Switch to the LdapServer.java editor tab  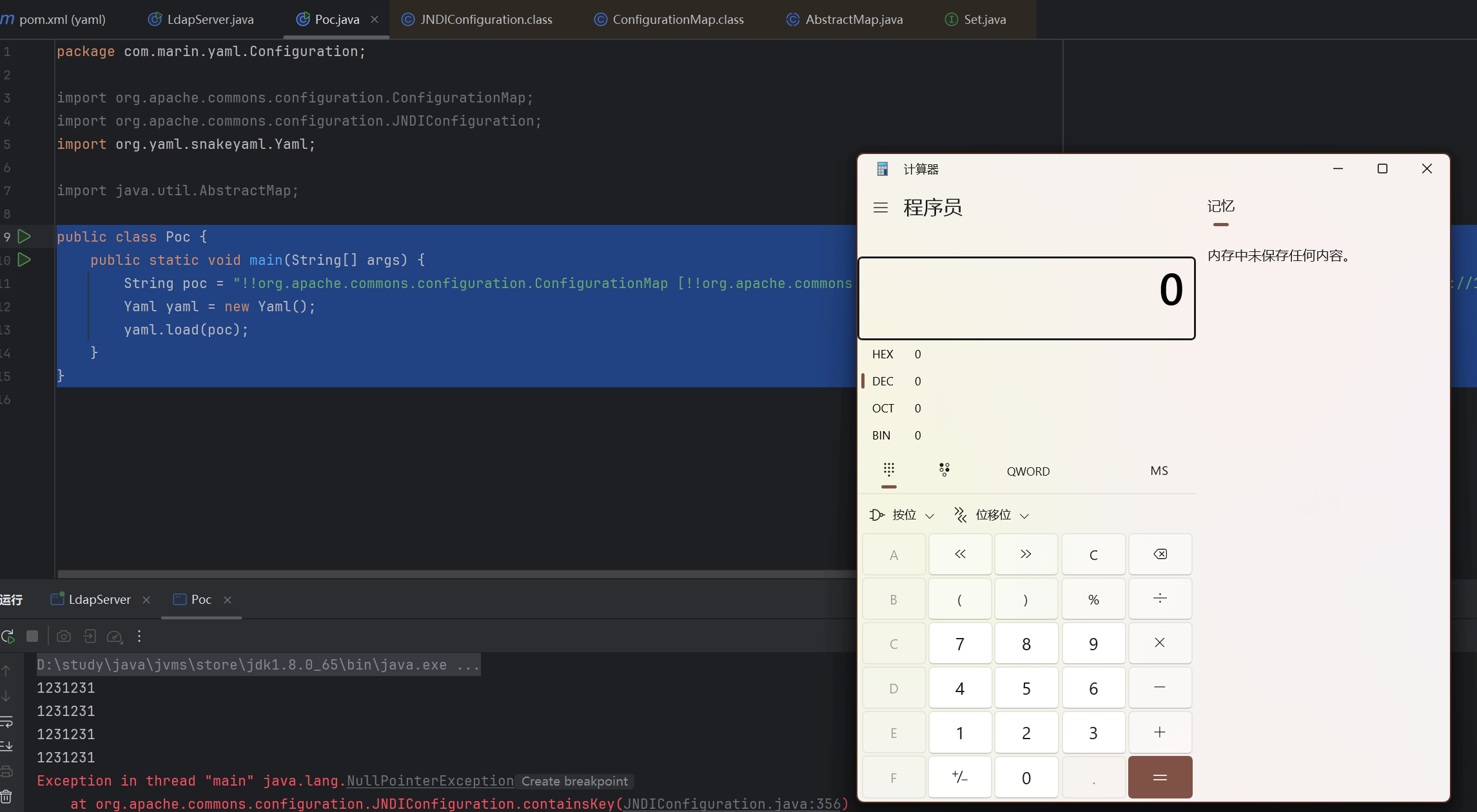pos(210,19)
